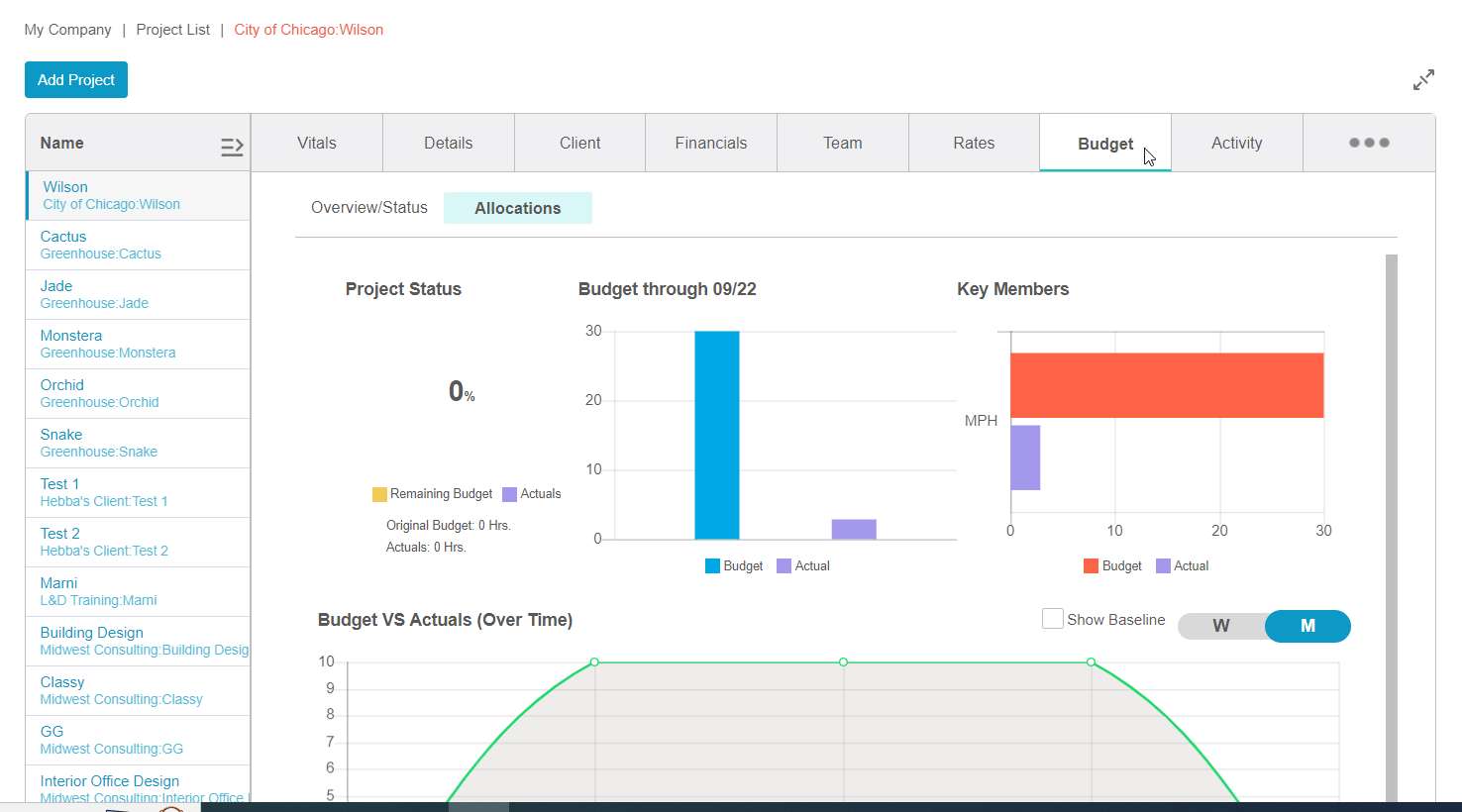Image resolution: width=1462 pixels, height=812 pixels.
Task: Select the Budget tab
Action: 1105,143
